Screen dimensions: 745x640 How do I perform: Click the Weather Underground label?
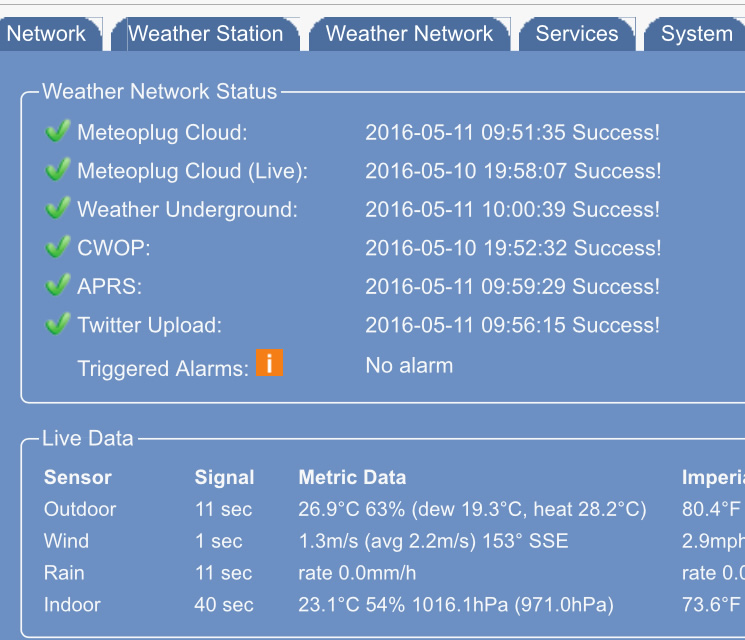coord(187,210)
